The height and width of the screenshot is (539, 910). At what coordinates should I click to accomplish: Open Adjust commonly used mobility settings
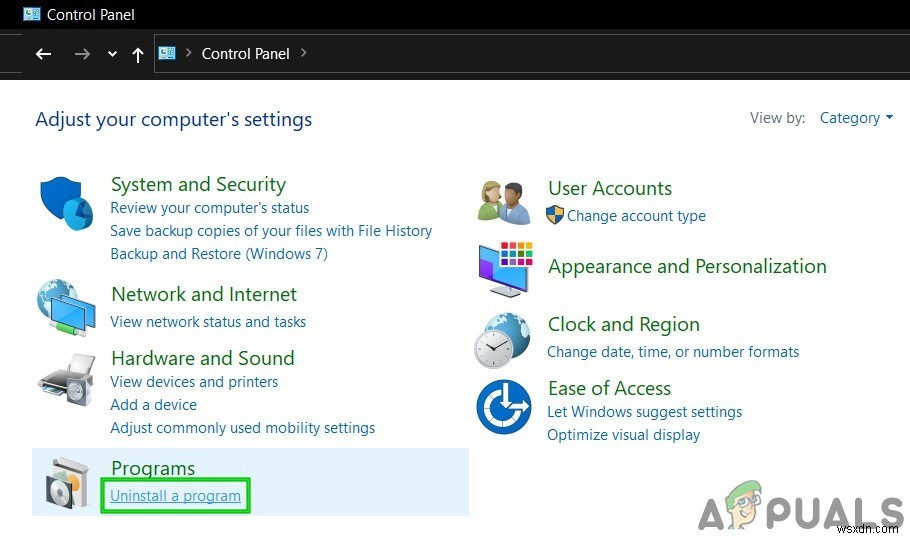click(x=243, y=428)
